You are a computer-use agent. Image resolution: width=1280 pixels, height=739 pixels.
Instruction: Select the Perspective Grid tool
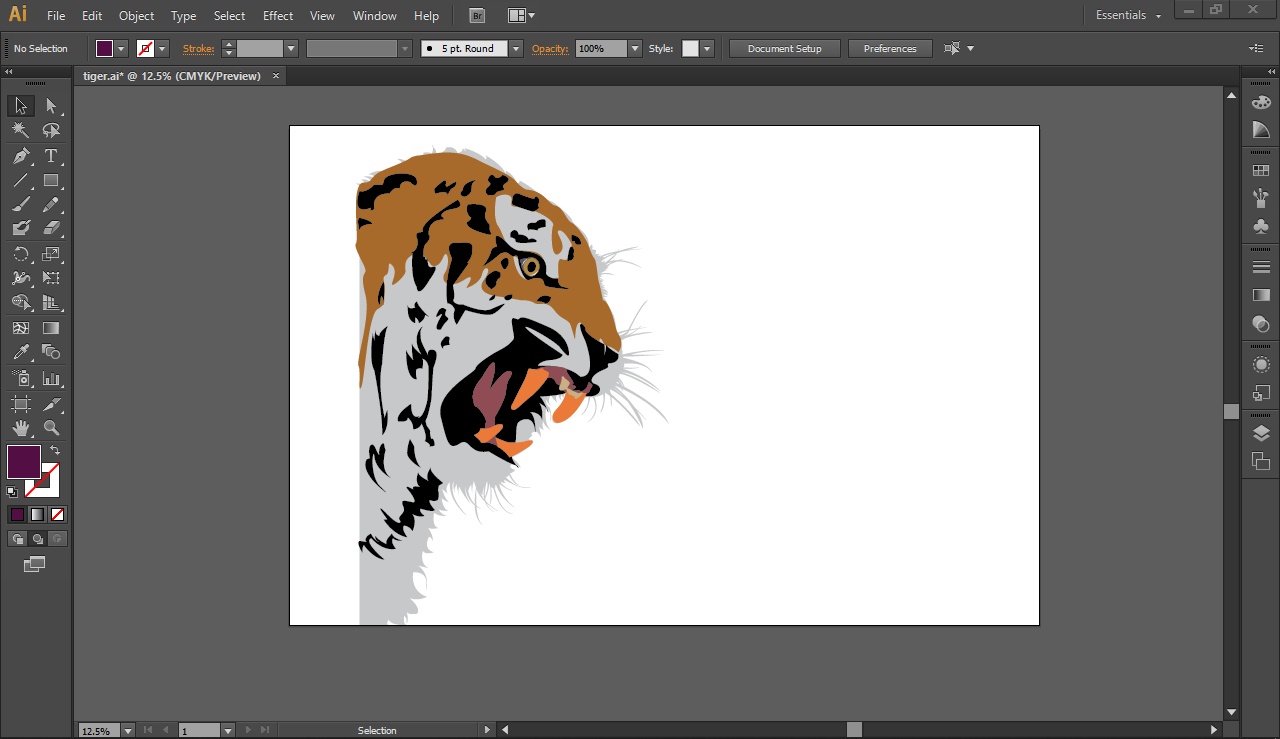pos(51,303)
